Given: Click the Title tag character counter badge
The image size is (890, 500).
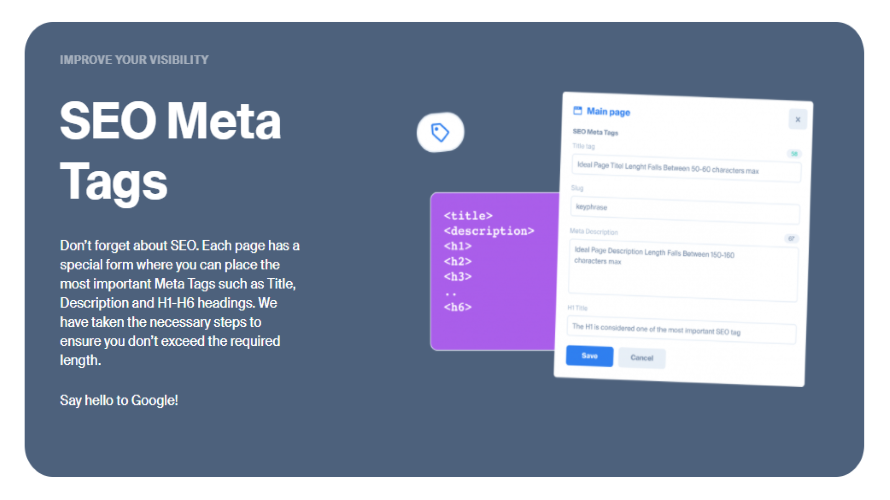Looking at the screenshot, I should point(793,154).
